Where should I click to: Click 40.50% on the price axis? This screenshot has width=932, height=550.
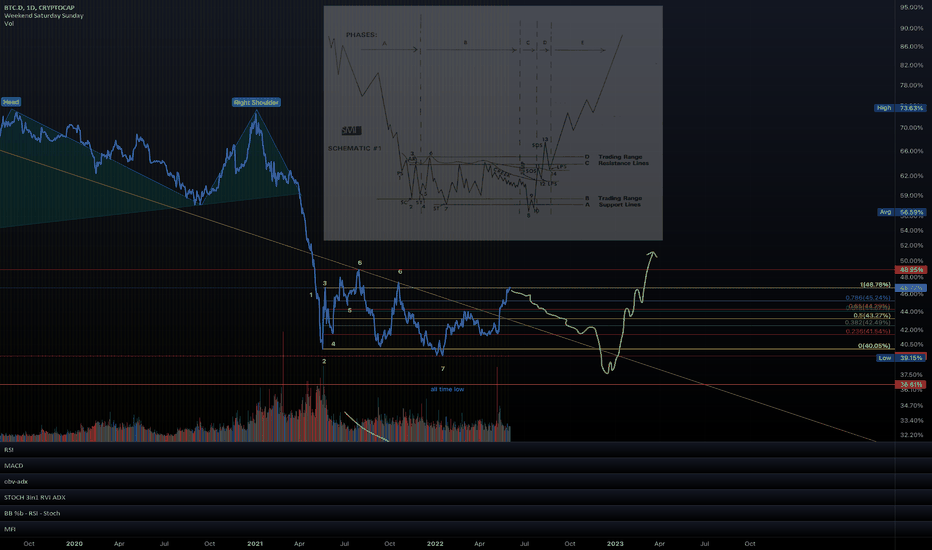tap(911, 344)
